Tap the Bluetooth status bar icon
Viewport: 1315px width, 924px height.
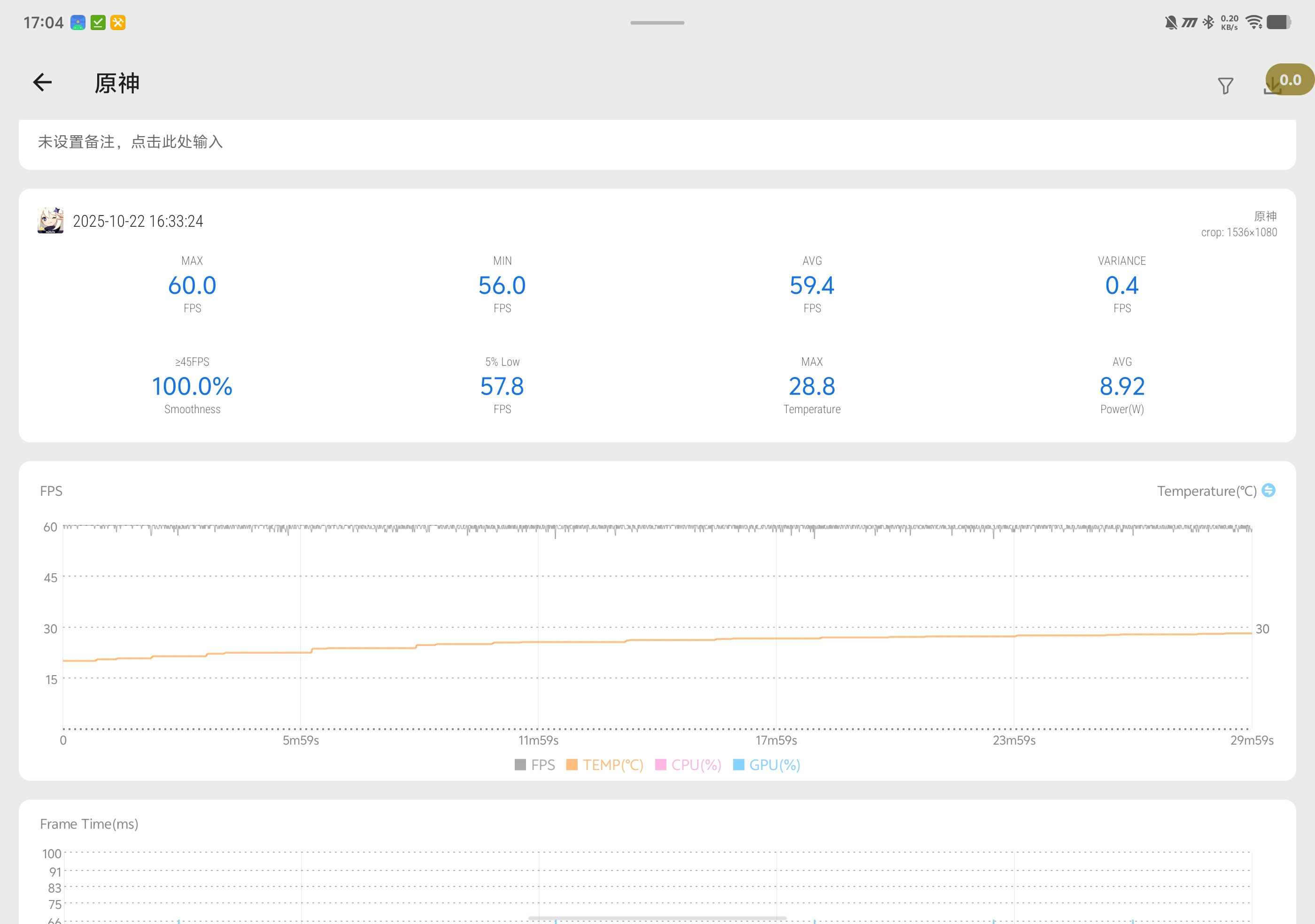1208,23
